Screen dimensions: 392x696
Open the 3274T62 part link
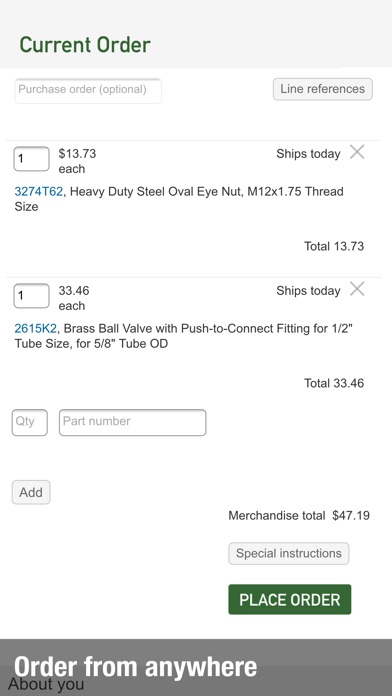coord(39,192)
